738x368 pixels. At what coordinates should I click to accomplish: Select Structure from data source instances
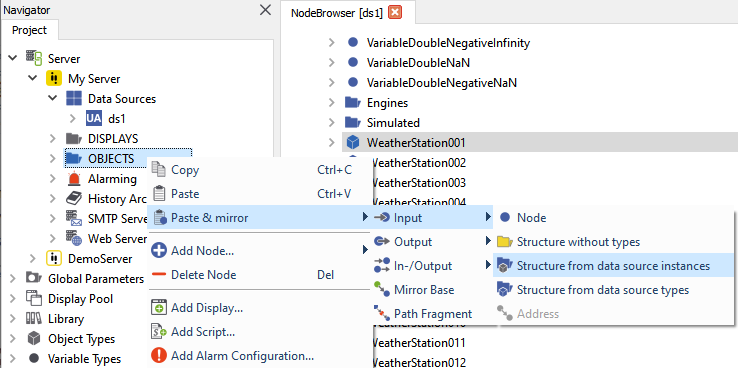(614, 265)
